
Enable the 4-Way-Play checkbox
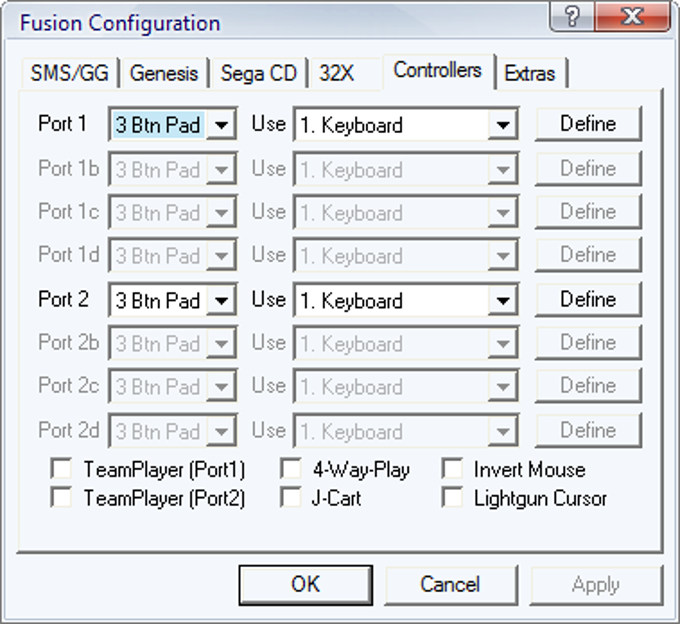291,469
